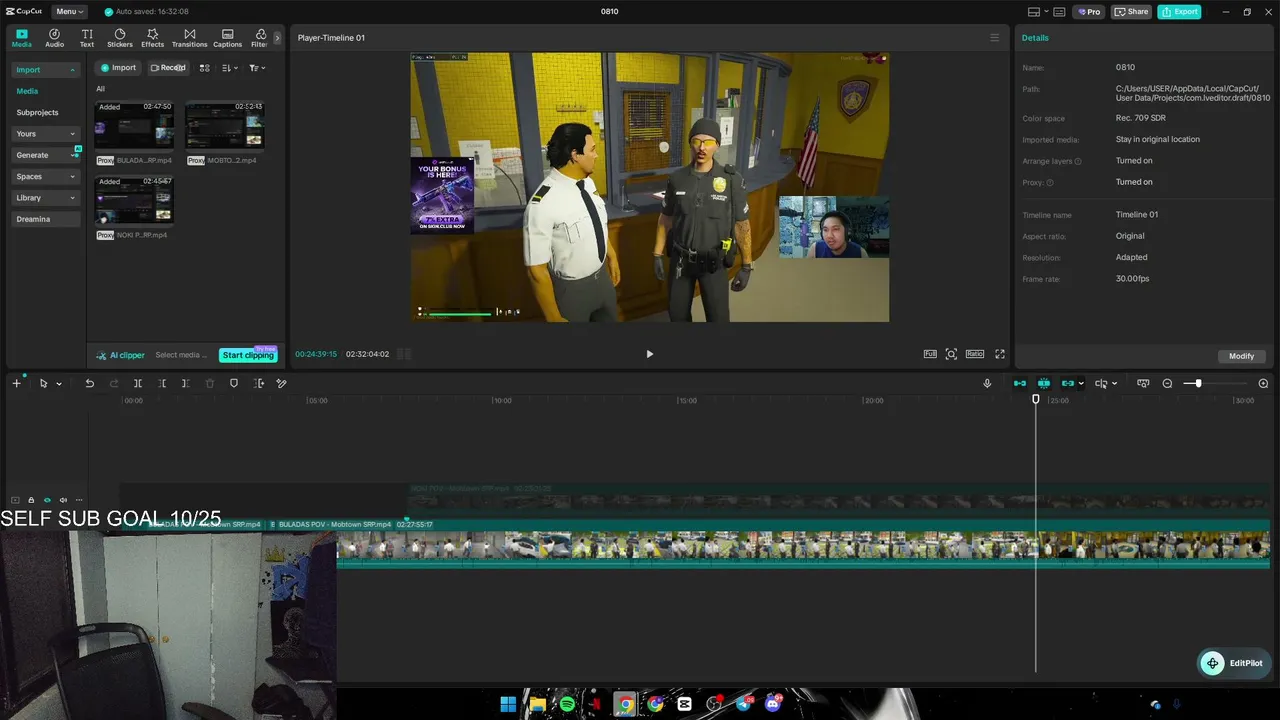Open the Audio tab
Viewport: 1280px width, 720px height.
click(54, 38)
